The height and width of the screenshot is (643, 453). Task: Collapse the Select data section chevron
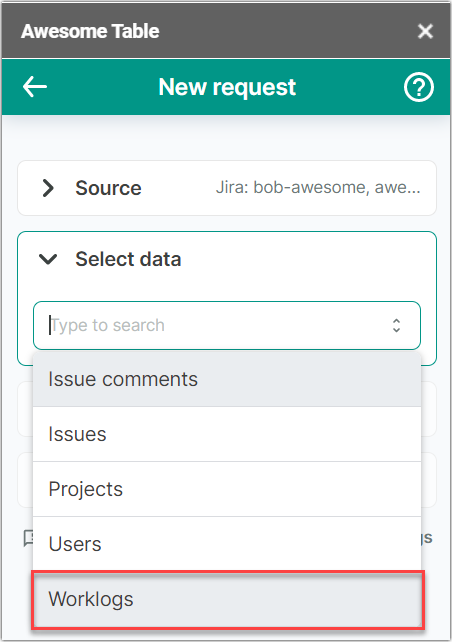pos(48,259)
